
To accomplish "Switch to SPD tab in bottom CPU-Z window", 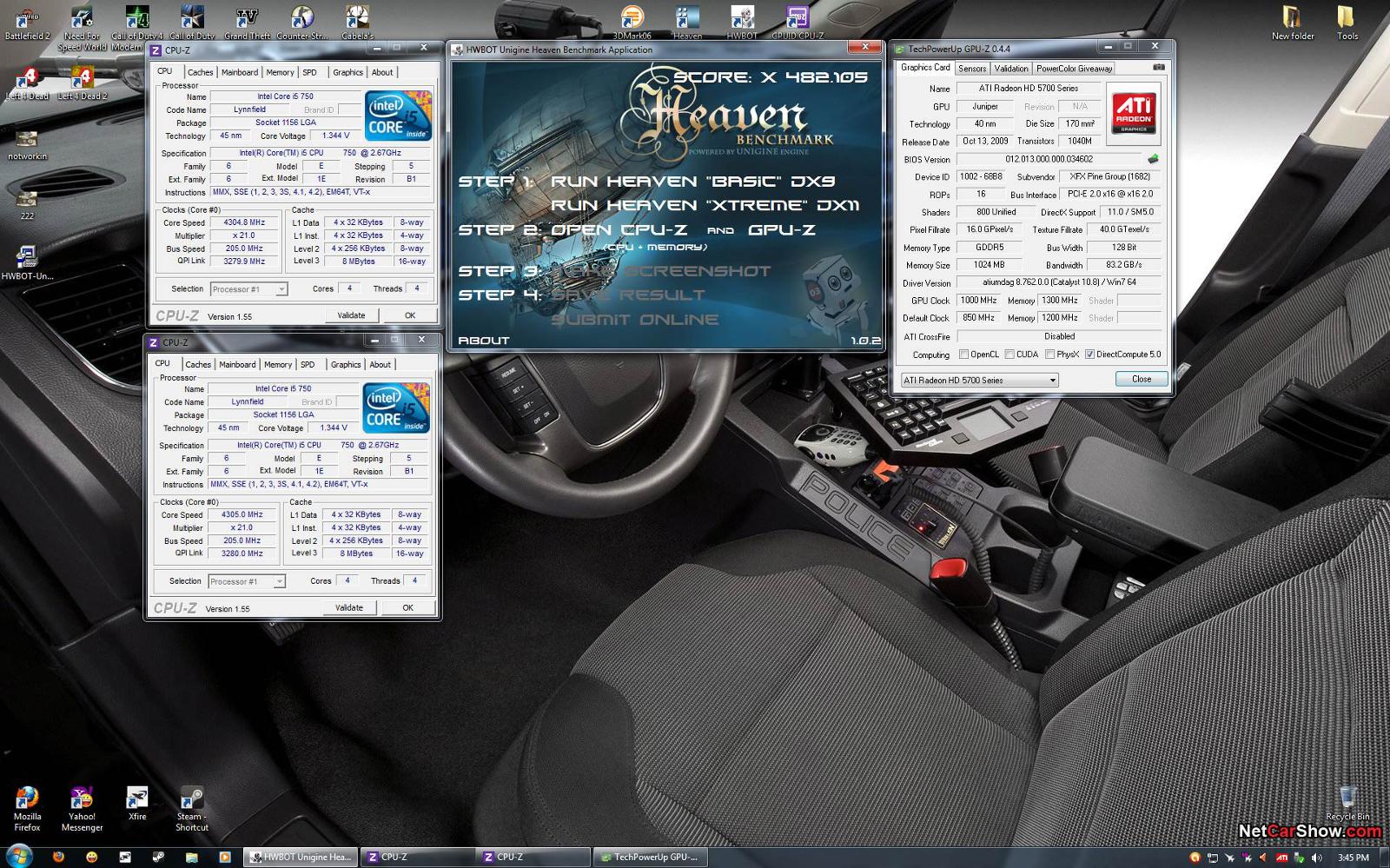I will tap(308, 364).
